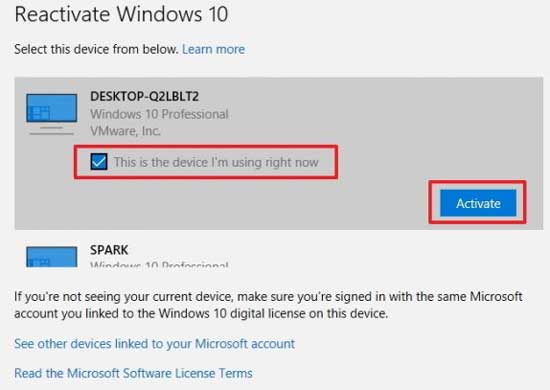
Task: Click "Windows 10 Professional" under DESKTOP-Q2LBLT2
Action: pos(159,114)
